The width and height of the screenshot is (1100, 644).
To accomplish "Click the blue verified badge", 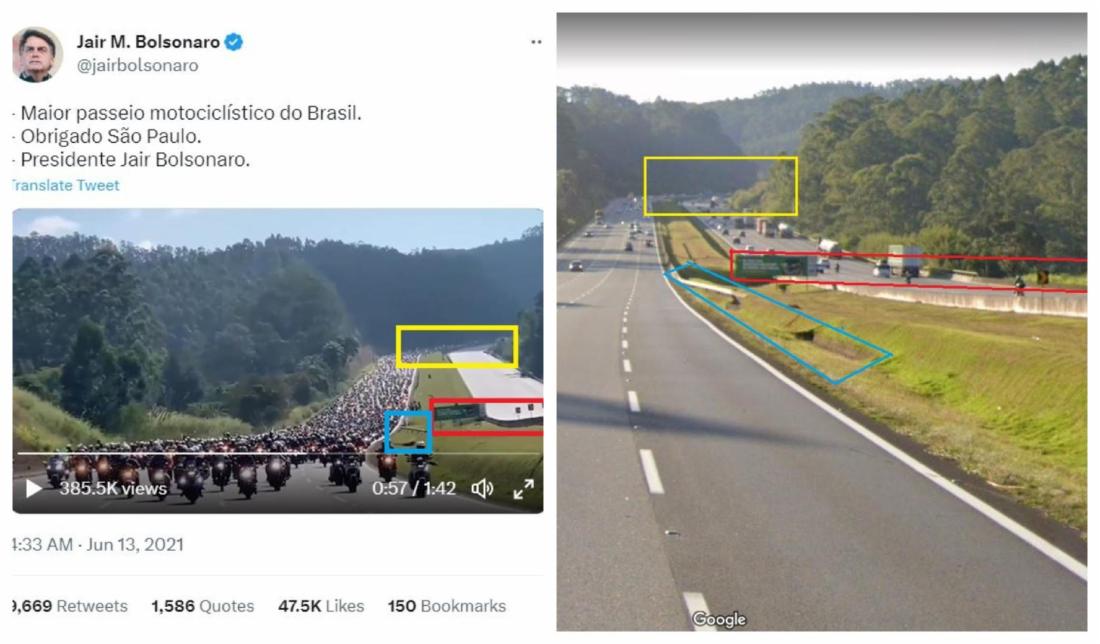I will pos(234,42).
